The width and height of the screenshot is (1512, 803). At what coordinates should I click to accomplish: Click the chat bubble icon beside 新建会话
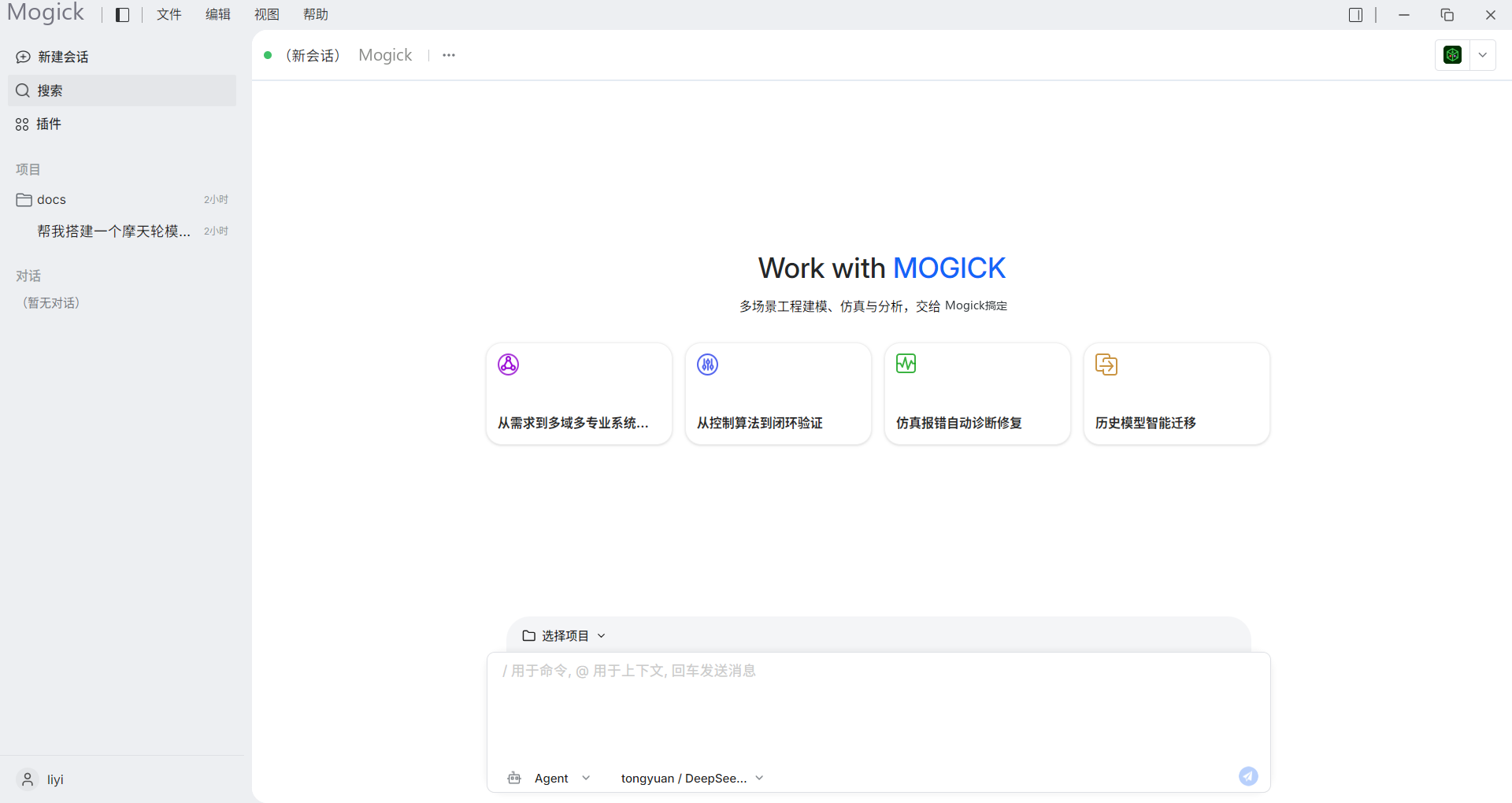(24, 57)
